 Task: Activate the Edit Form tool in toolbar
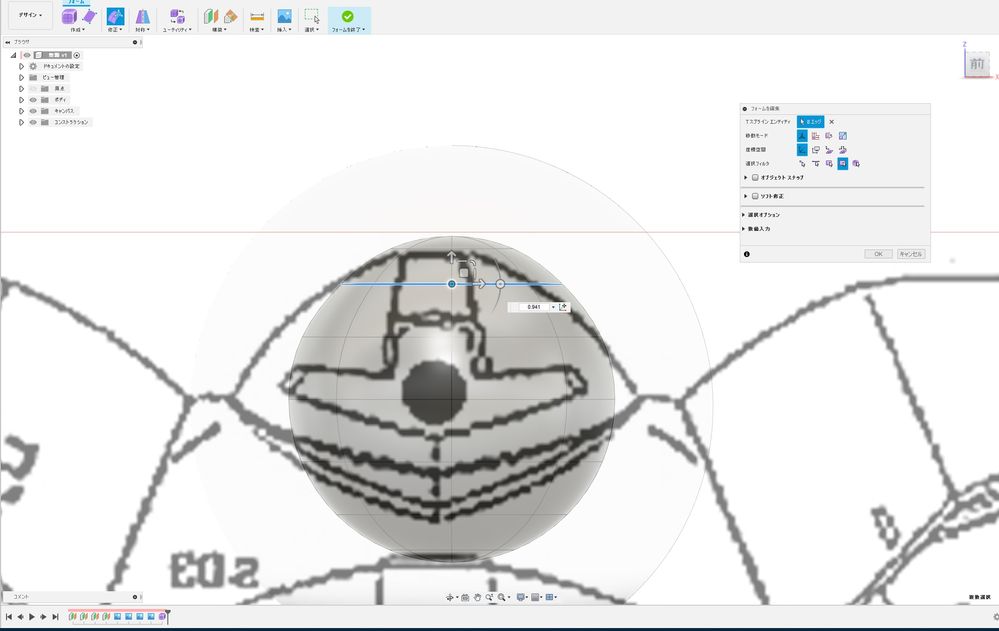(115, 17)
